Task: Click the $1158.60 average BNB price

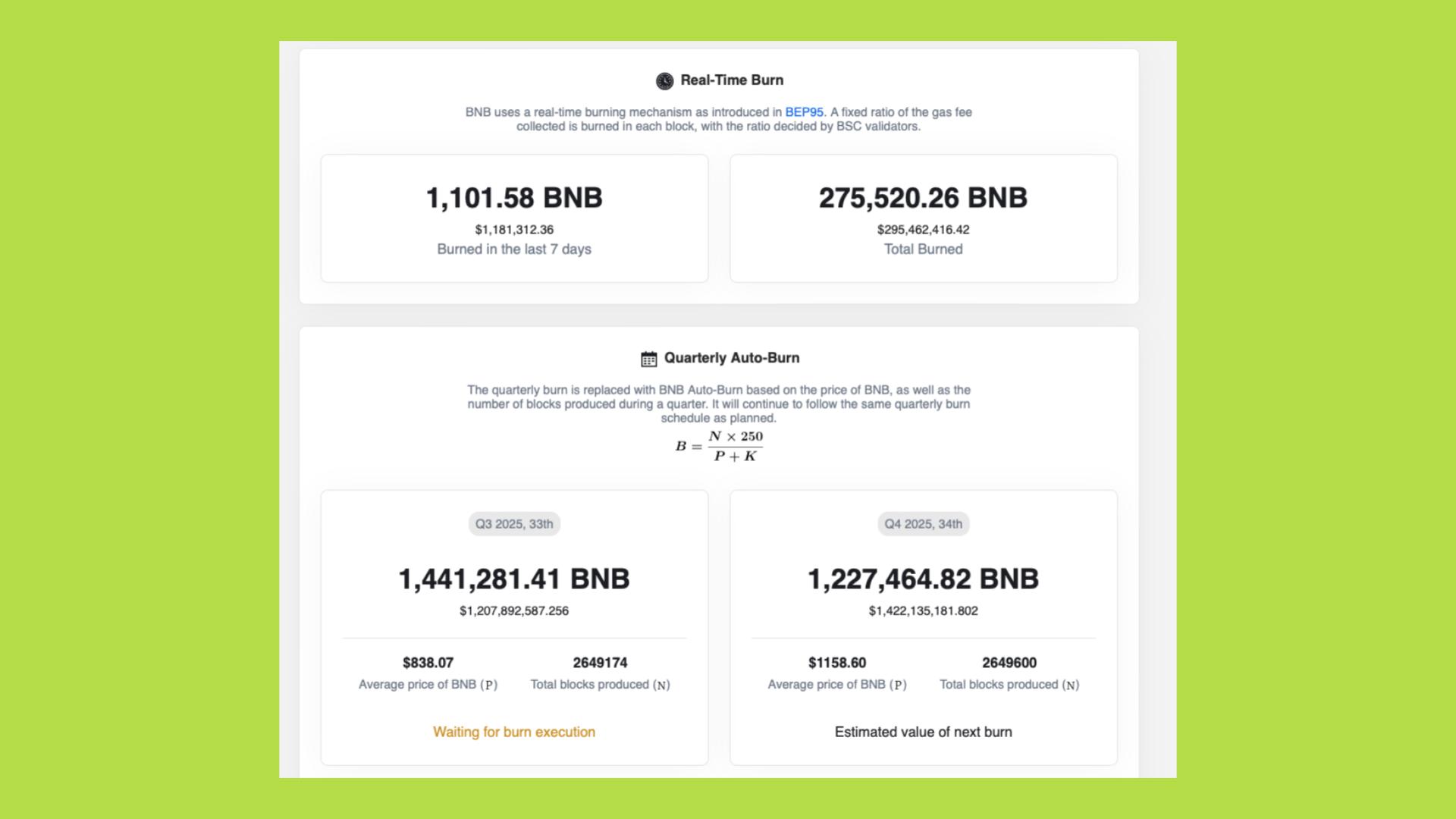Action: [836, 663]
